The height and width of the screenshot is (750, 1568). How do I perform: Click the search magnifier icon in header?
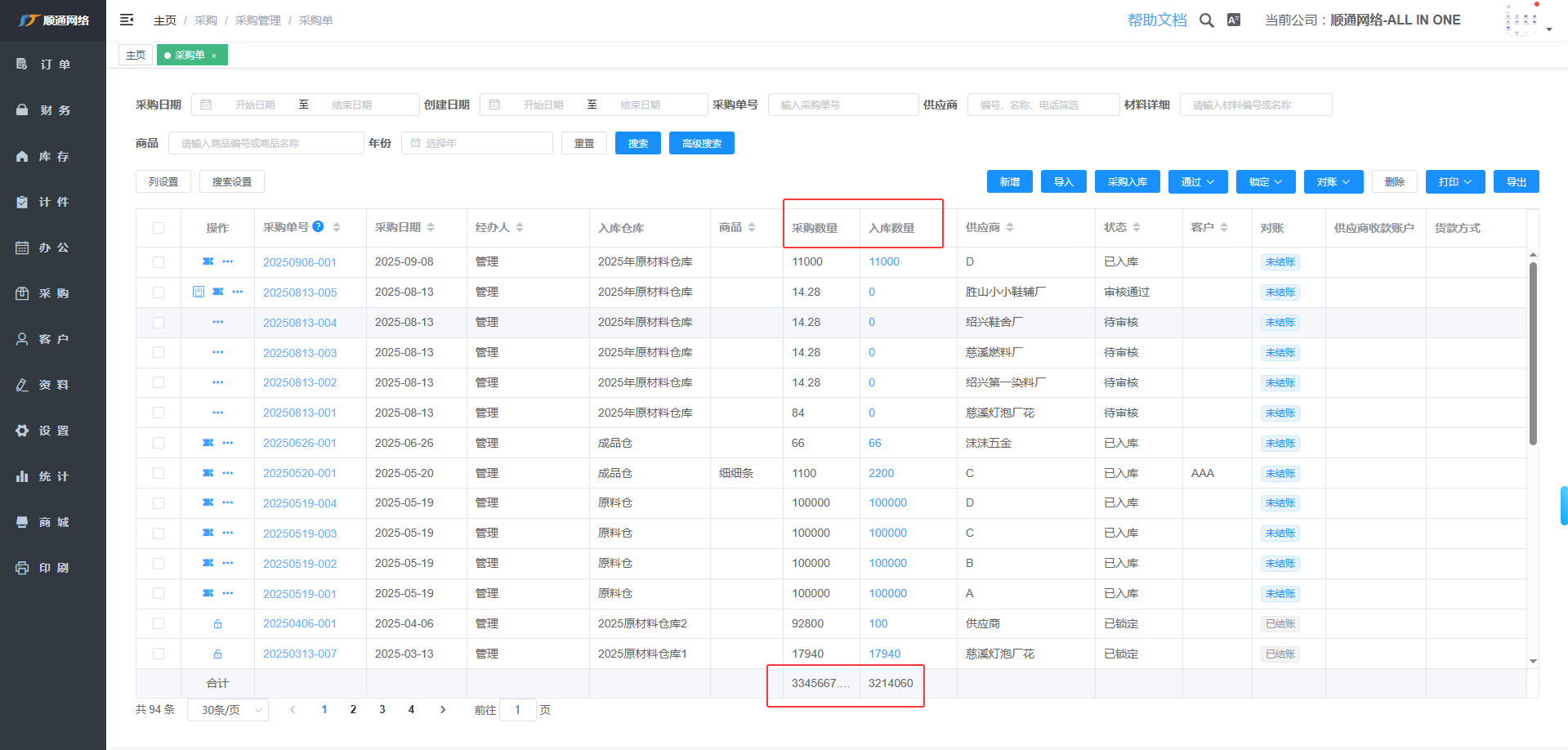click(x=1206, y=20)
